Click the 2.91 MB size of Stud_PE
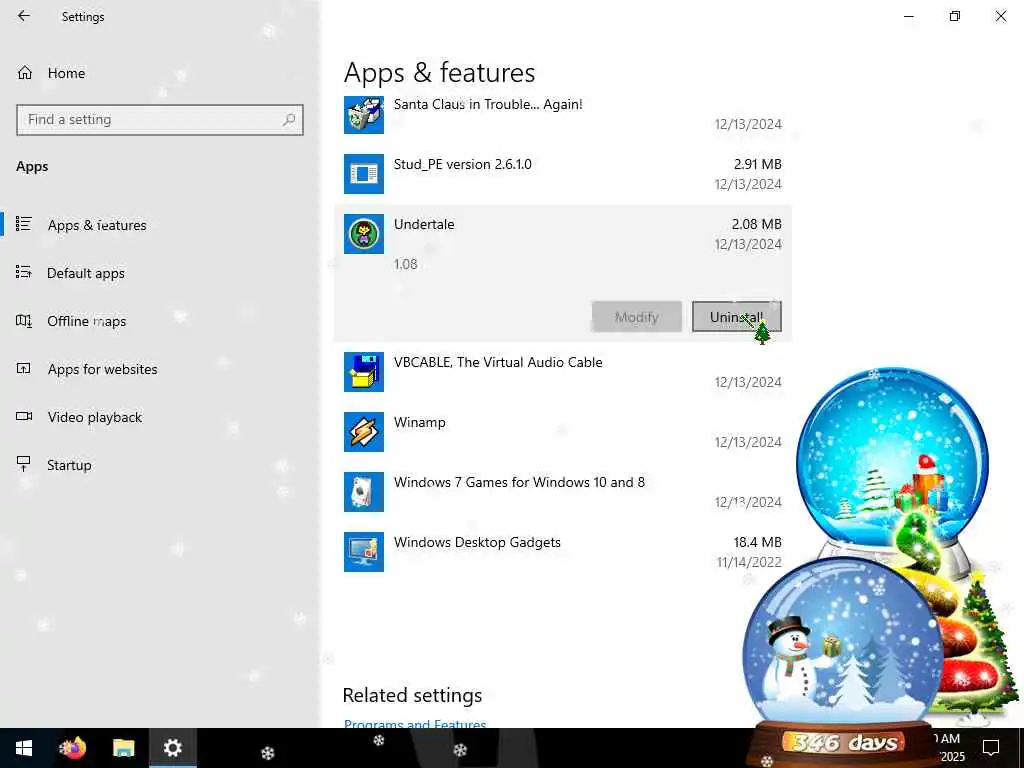This screenshot has height=768, width=1024. coord(758,164)
